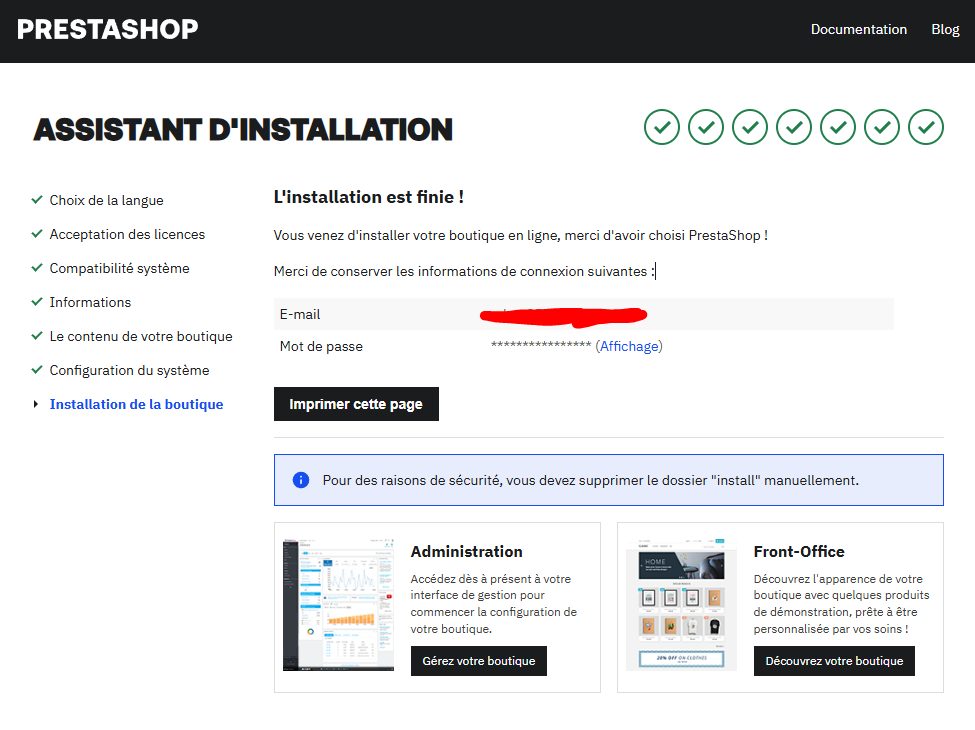Click Gérez votre boutique button

click(478, 661)
